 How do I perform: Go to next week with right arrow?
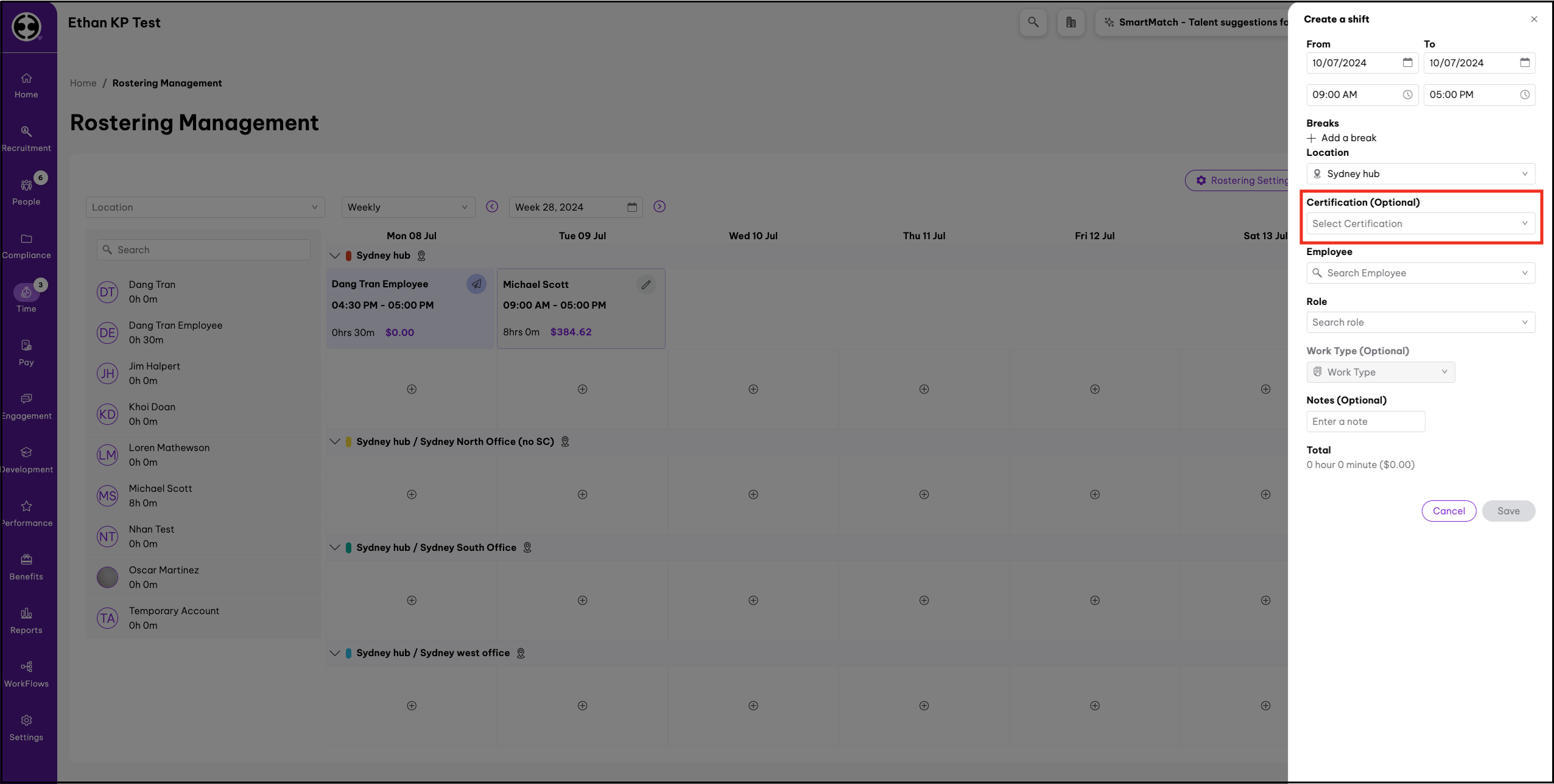(x=659, y=207)
